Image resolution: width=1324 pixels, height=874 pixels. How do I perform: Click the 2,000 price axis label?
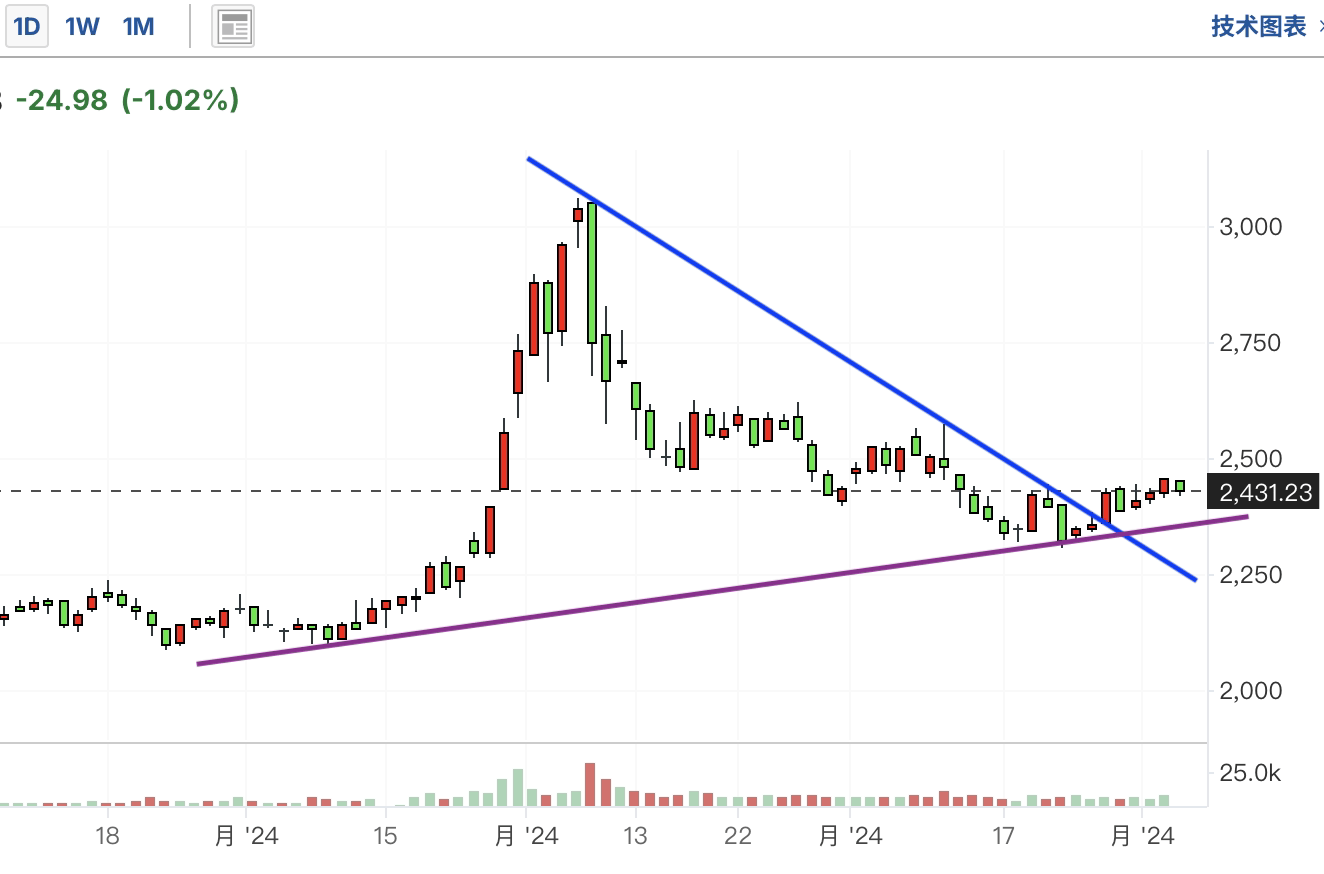click(1250, 691)
